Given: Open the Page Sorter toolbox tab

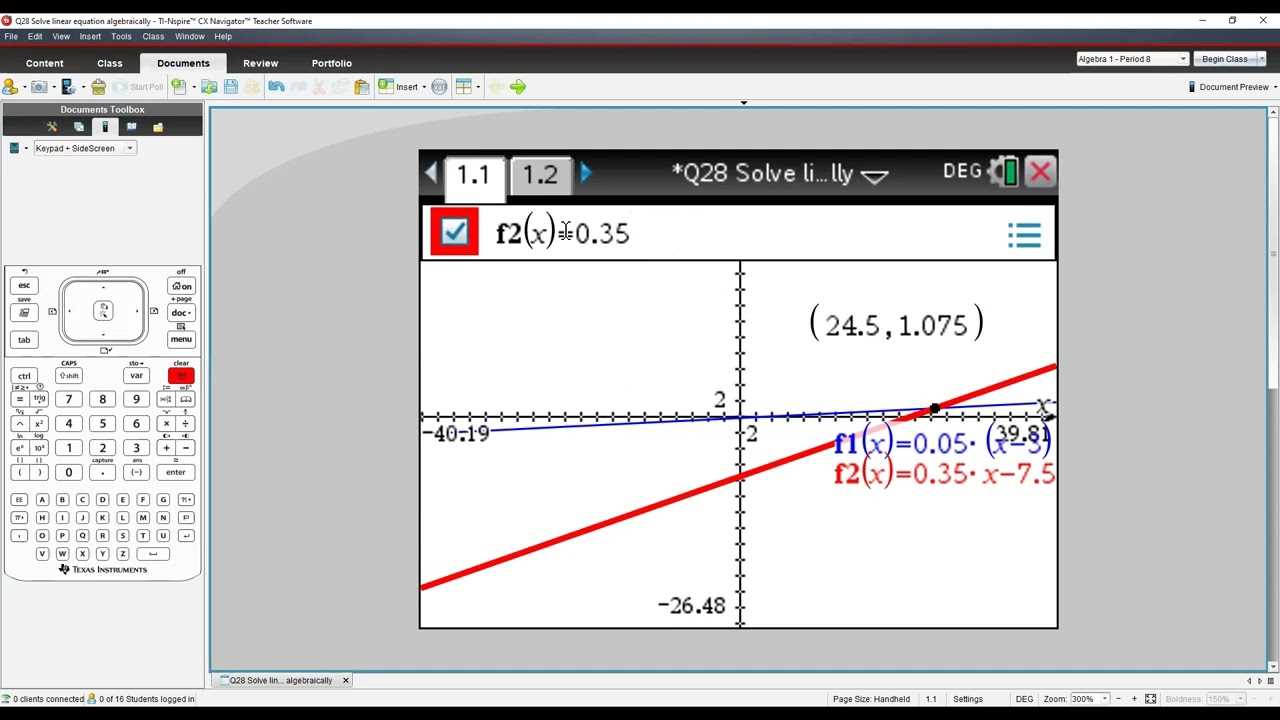Looking at the screenshot, I should (79, 127).
